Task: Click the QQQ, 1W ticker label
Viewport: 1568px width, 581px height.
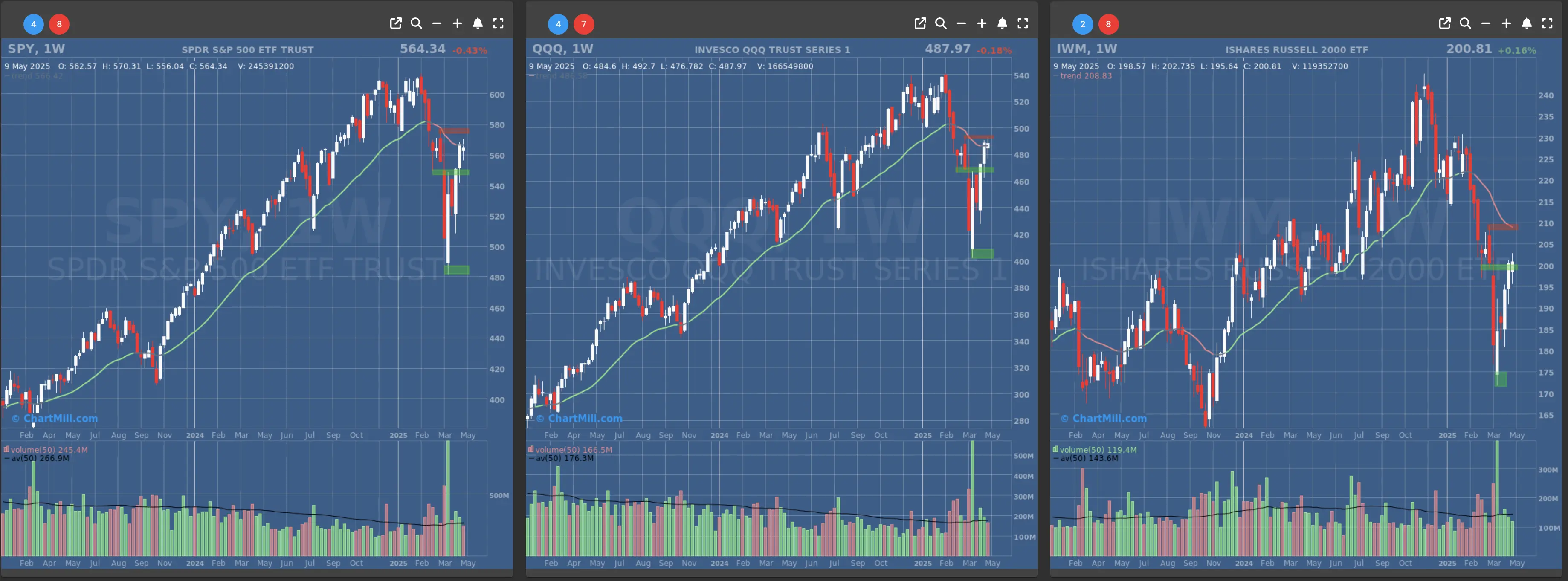Action: coord(563,49)
